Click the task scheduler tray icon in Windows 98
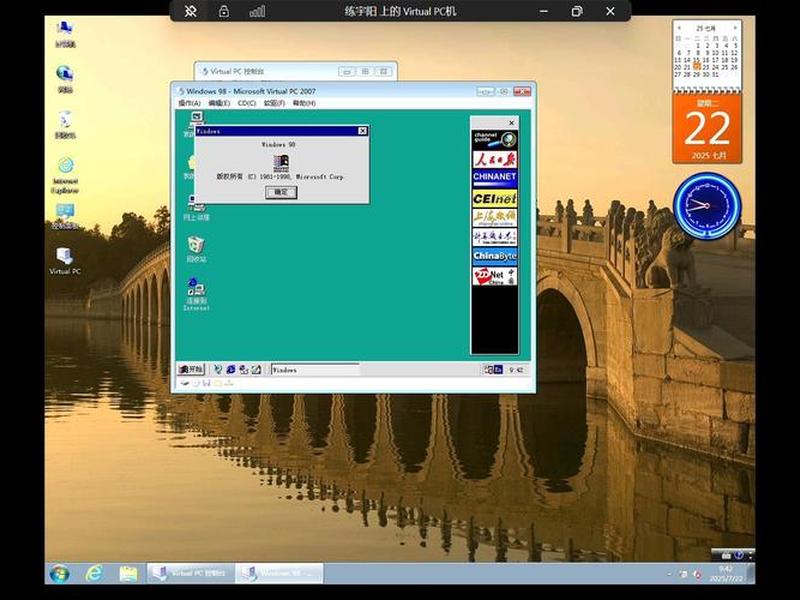The height and width of the screenshot is (600, 800). click(x=489, y=369)
